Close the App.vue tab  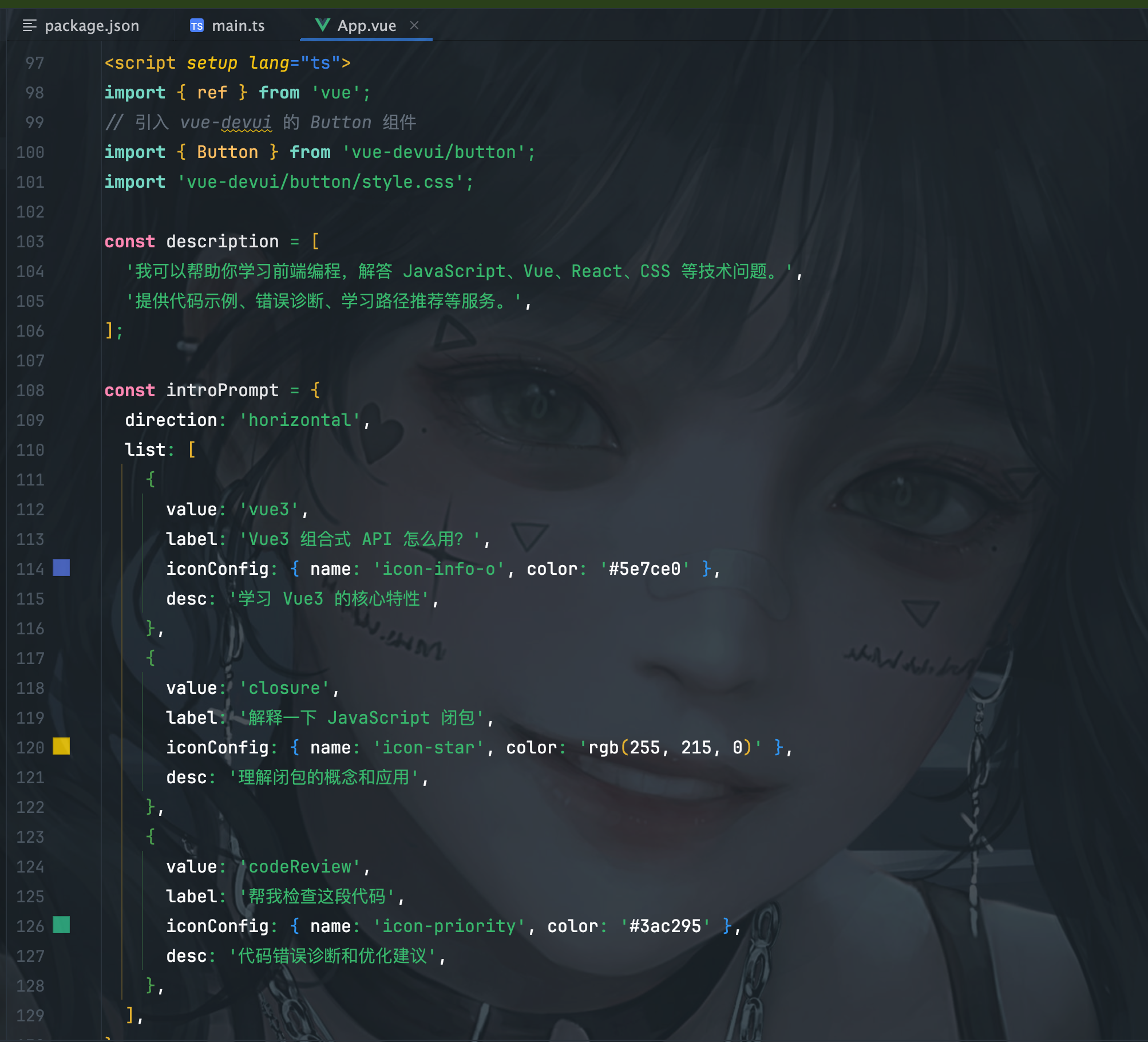[414, 25]
